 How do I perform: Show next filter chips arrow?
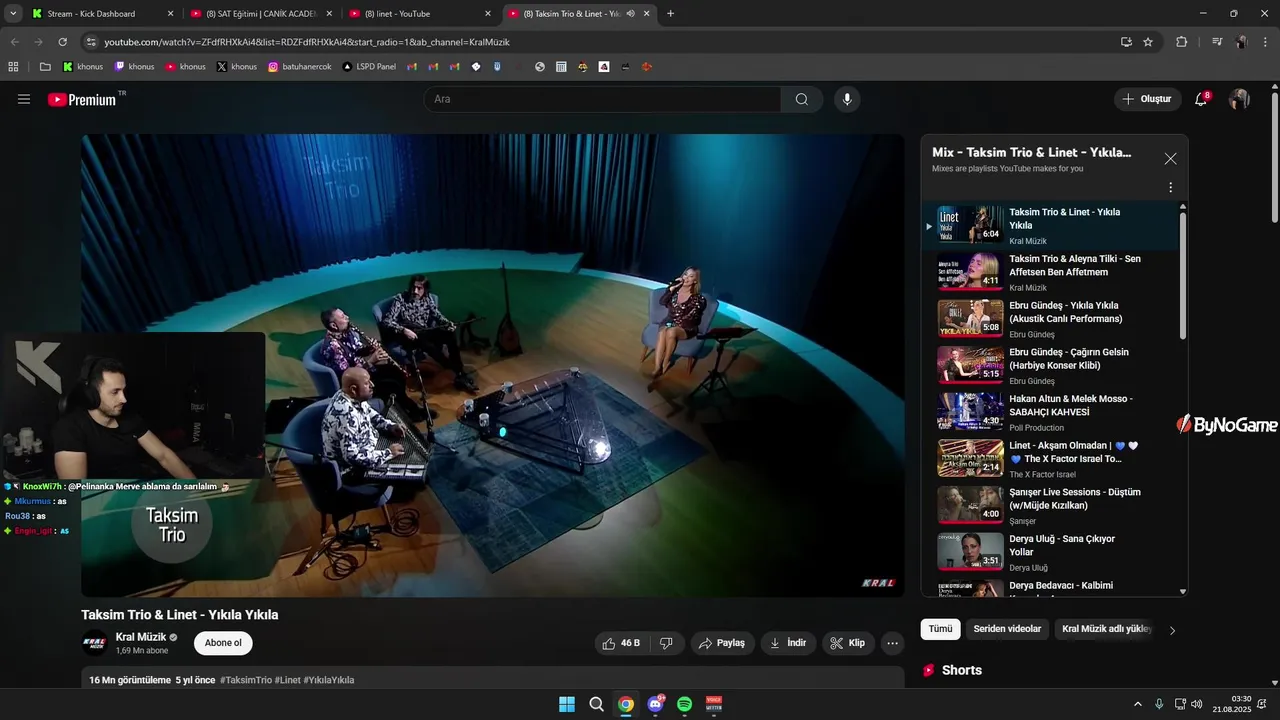1172,630
